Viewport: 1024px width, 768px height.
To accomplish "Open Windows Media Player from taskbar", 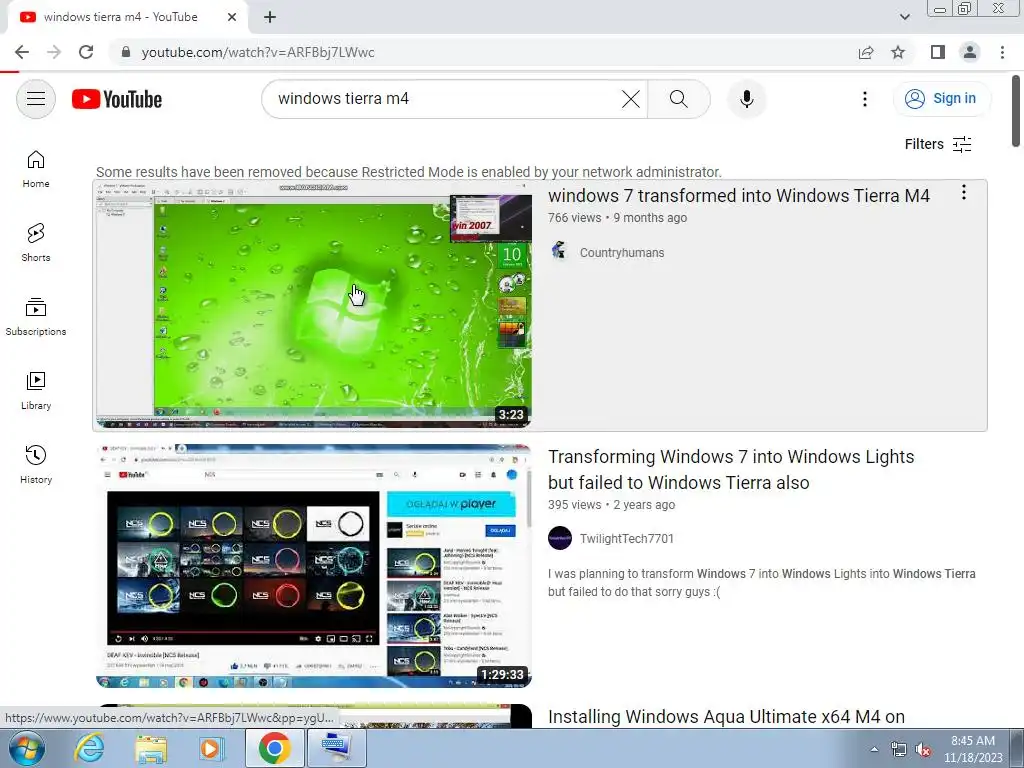I will (212, 748).
